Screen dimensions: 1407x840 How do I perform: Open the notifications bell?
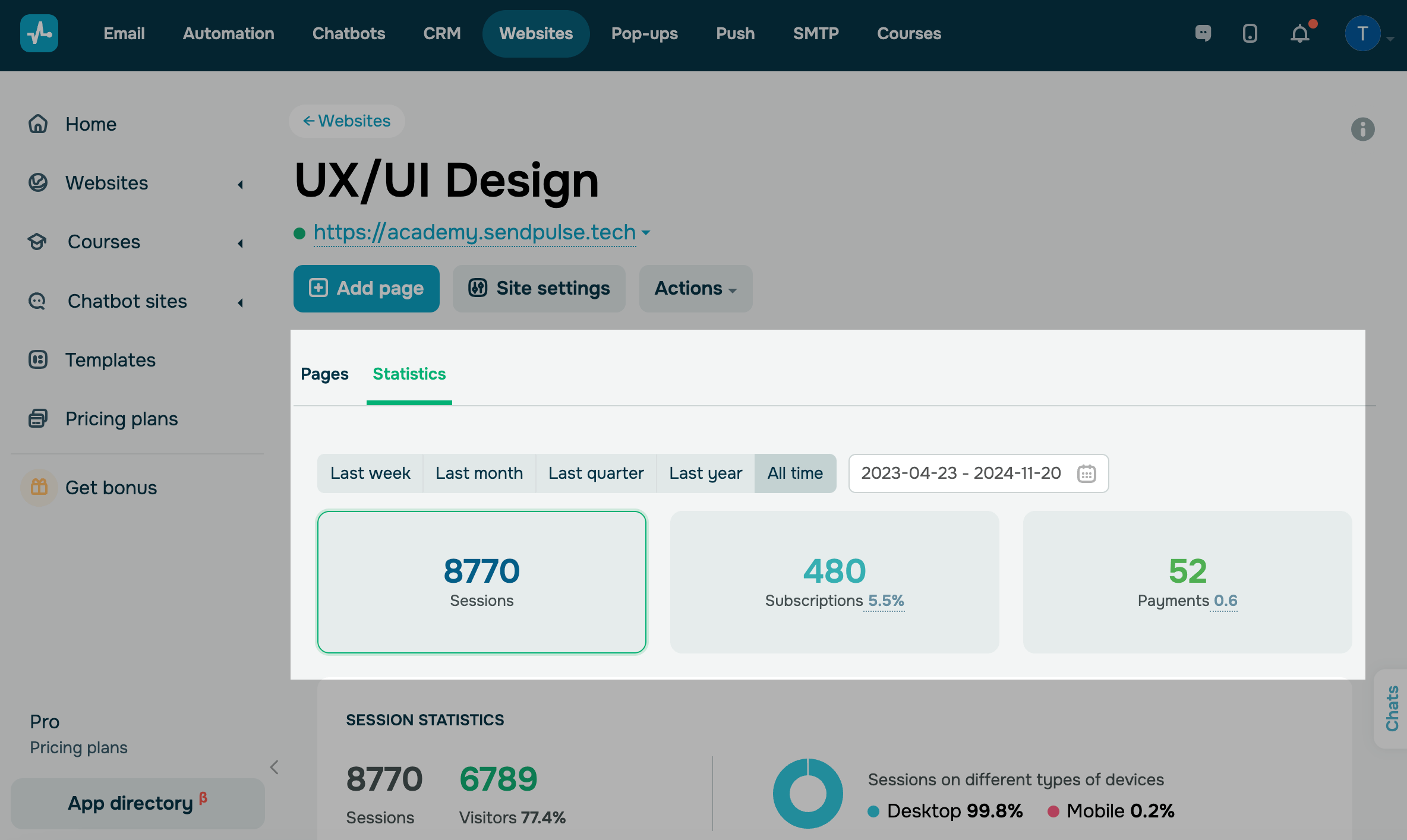1300,34
